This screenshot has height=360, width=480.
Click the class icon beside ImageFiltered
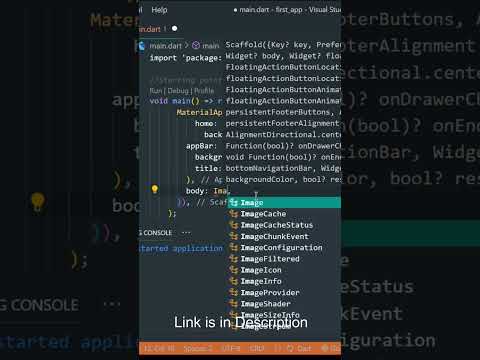234,259
